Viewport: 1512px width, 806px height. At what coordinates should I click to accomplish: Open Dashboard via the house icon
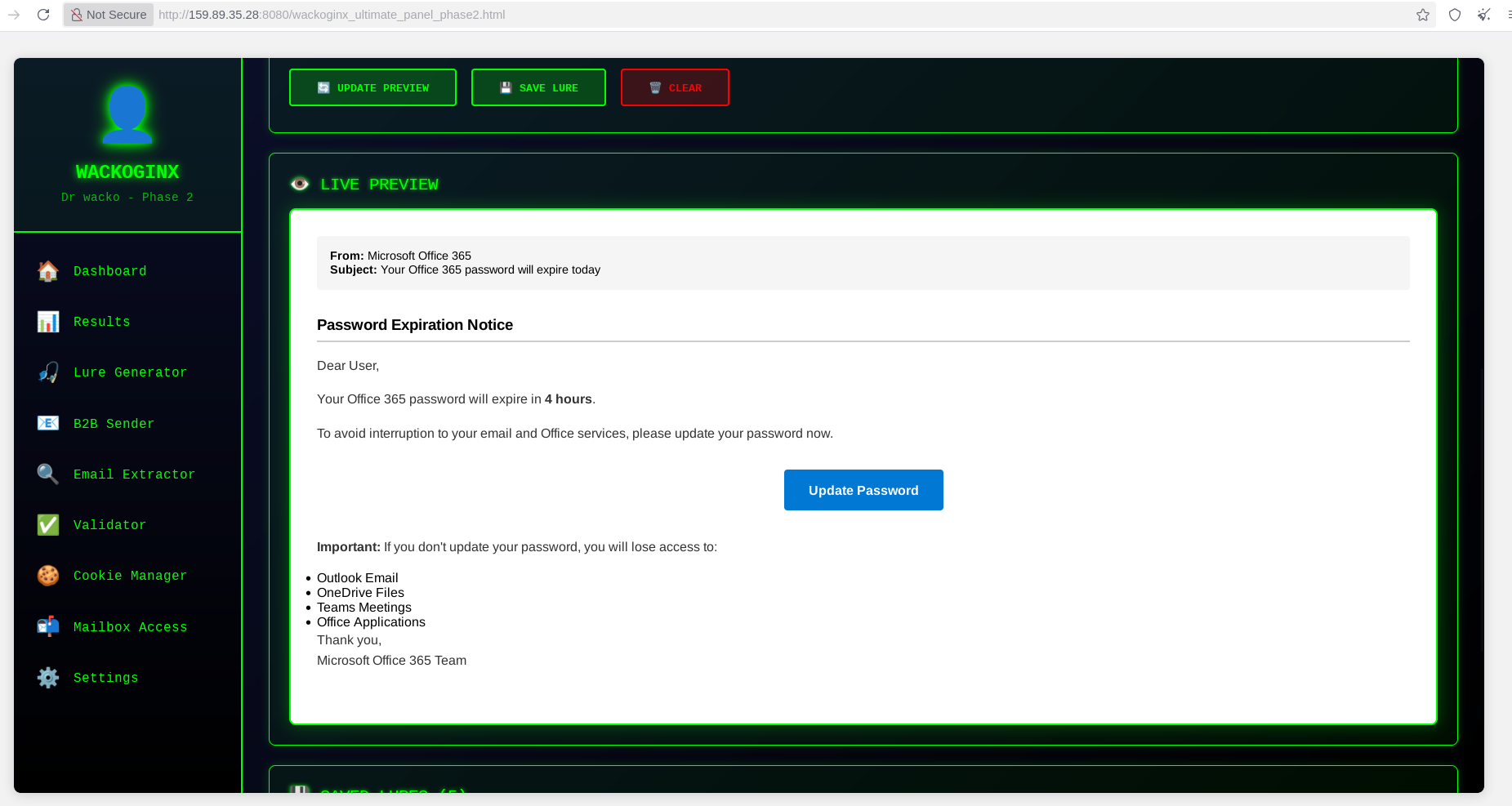(48, 271)
